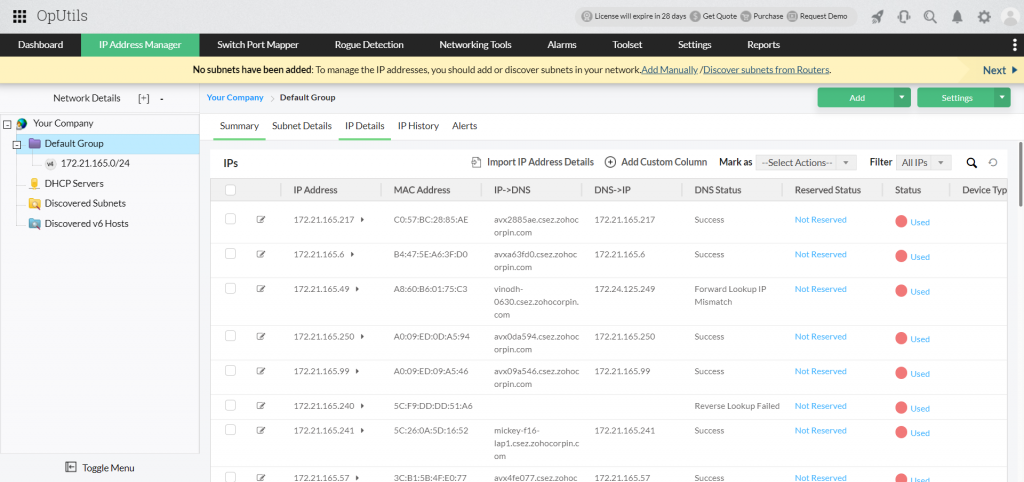This screenshot has width=1024, height=482.
Task: Switch to the Subnet Details tab
Action: click(302, 126)
